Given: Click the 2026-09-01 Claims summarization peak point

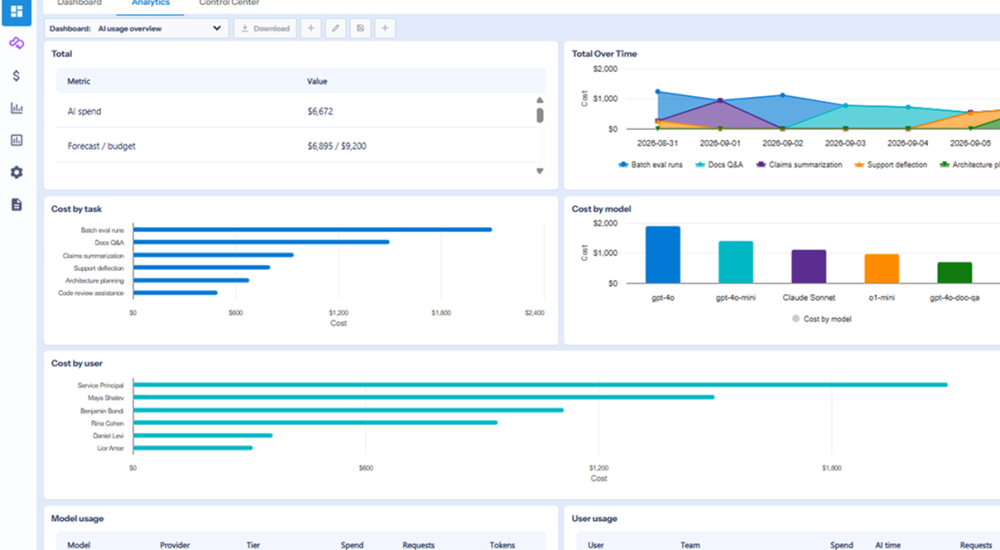Looking at the screenshot, I should pos(720,101).
